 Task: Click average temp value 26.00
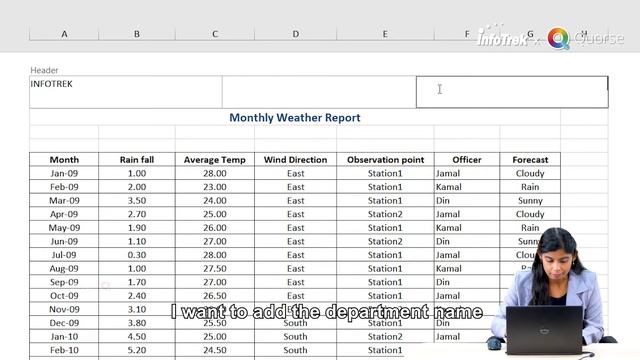(215, 228)
